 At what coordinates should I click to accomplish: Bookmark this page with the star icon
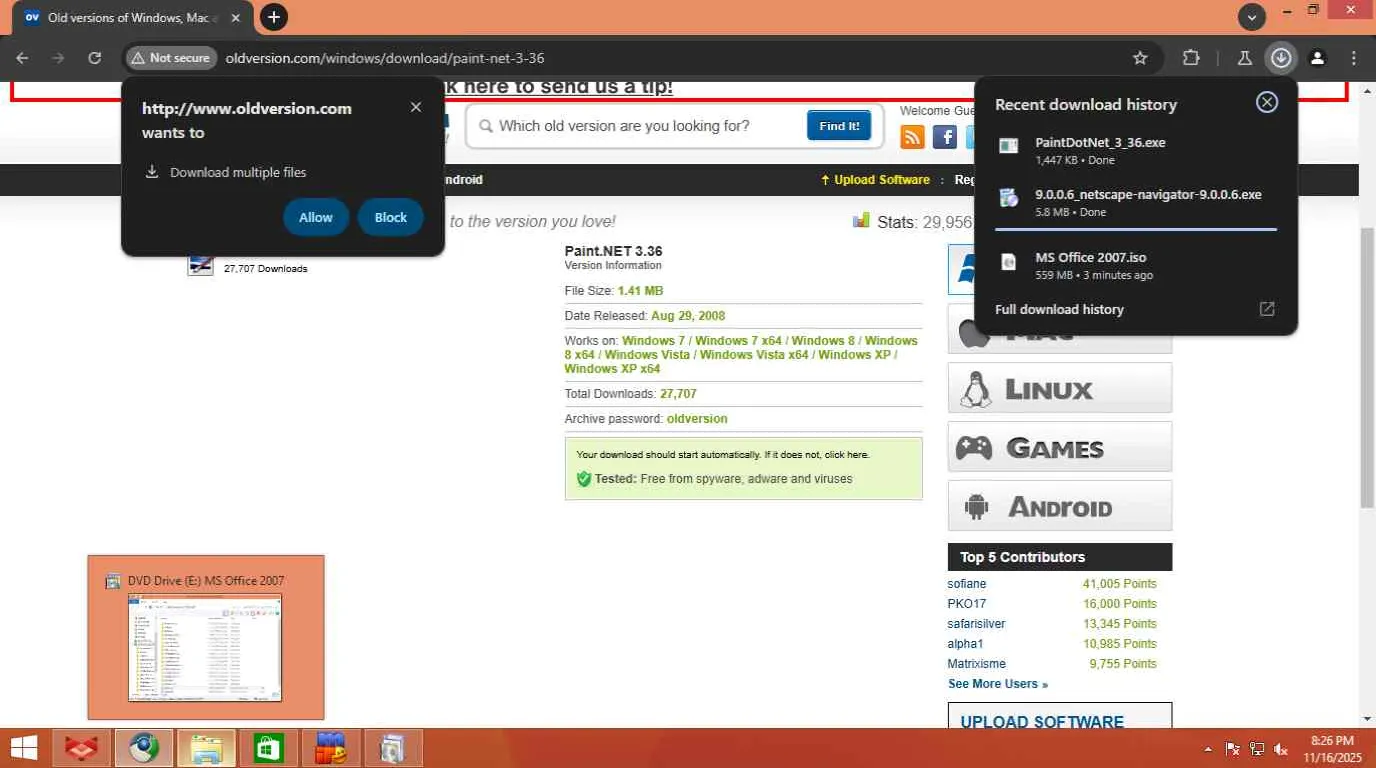click(1140, 58)
